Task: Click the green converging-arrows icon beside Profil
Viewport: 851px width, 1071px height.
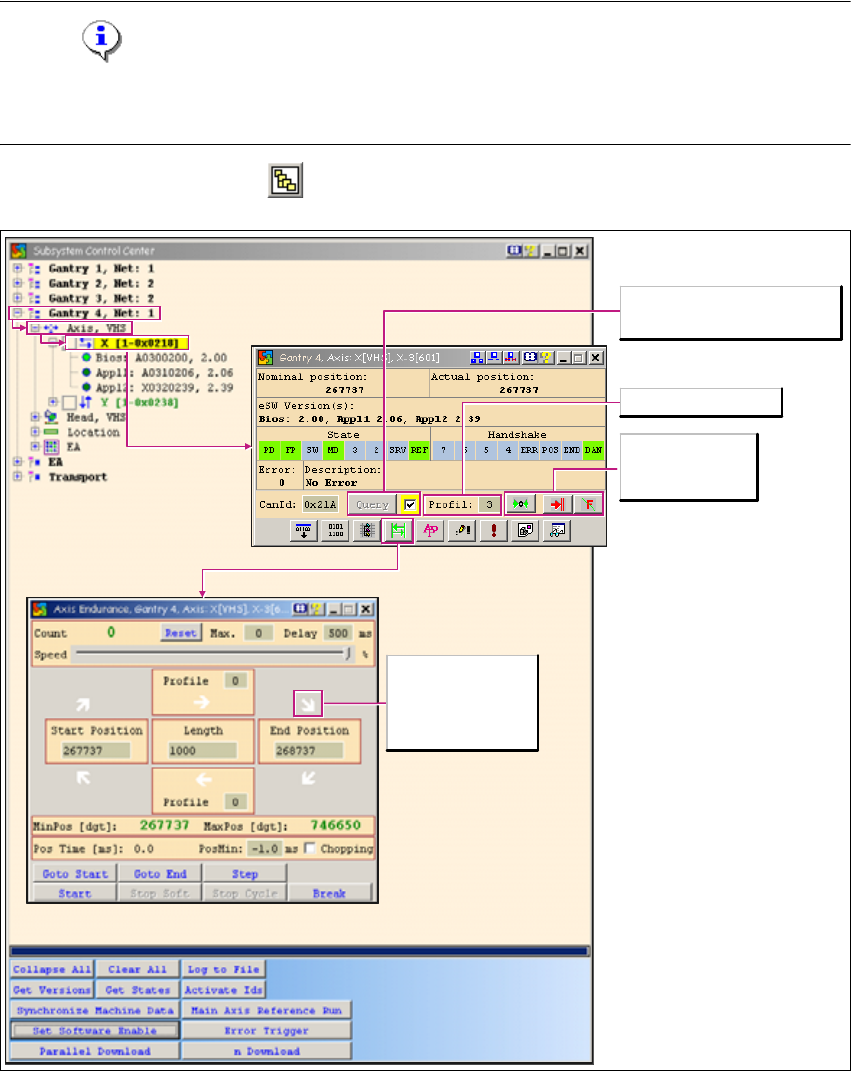Action: coord(520,504)
